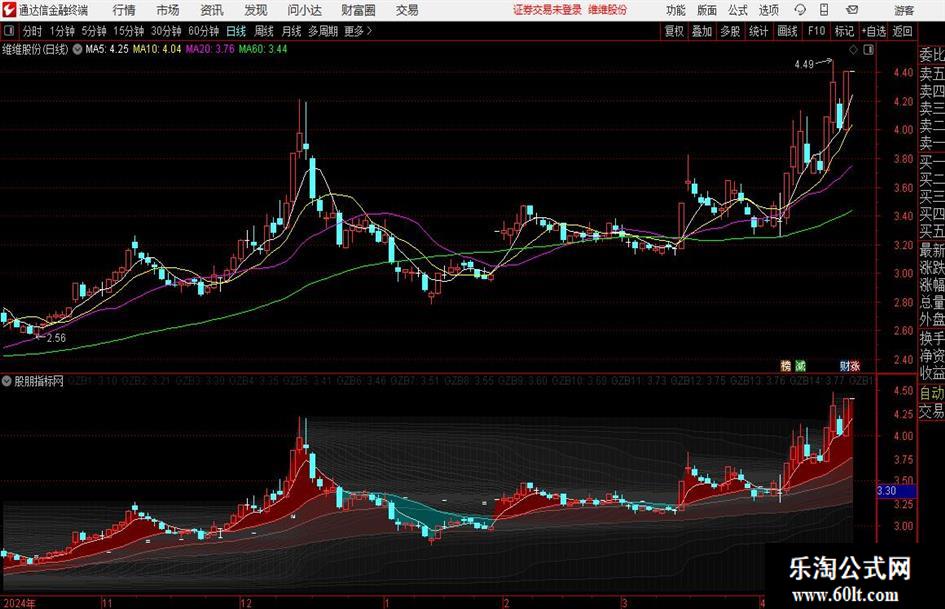The width and height of the screenshot is (945, 609).
Task: Click the MA20: 3.76 label
Action: tap(210, 49)
